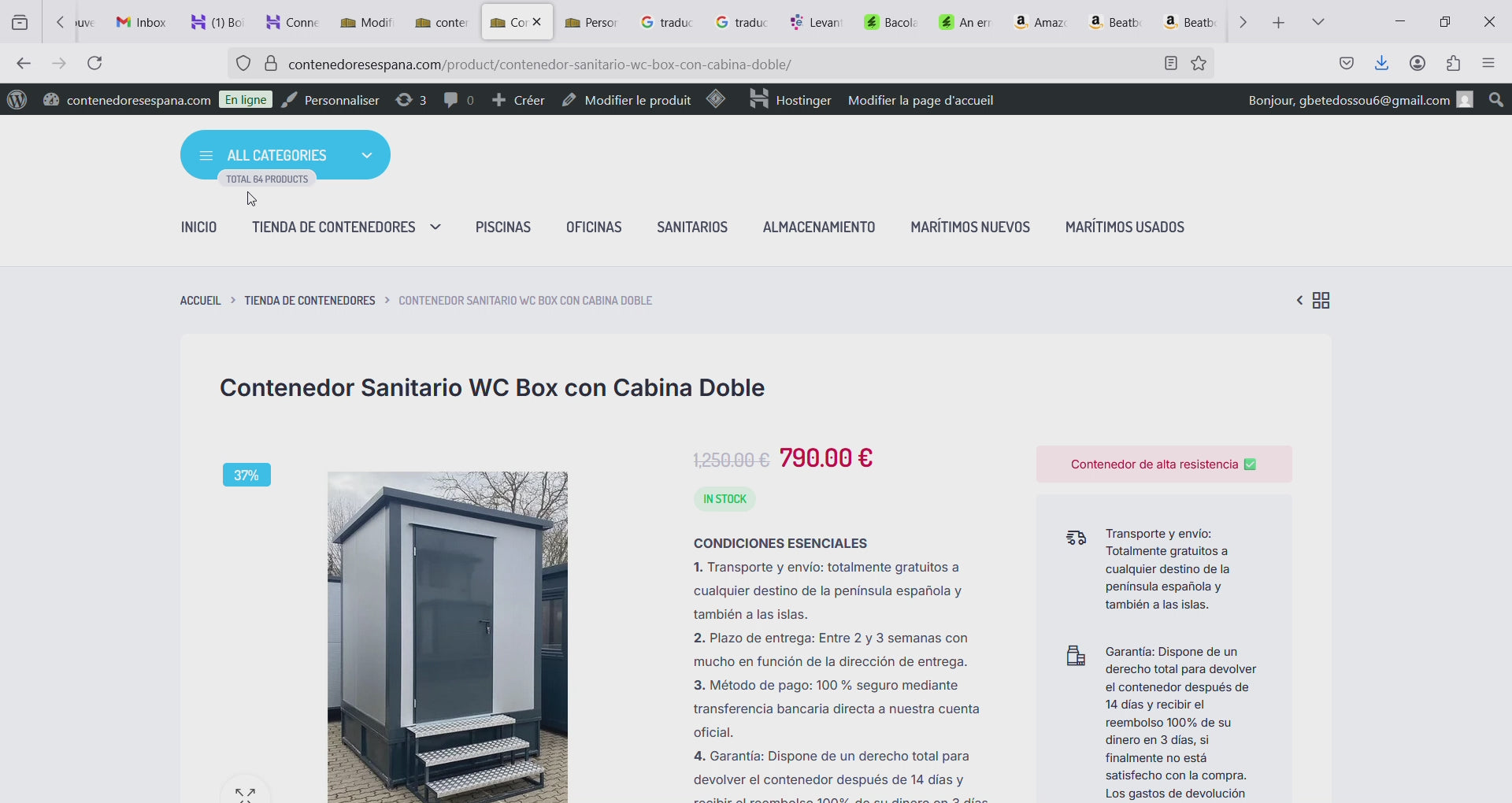Screen dimensions: 1512x803
Task: Open the Firefox downloads panel
Action: click(x=1381, y=64)
